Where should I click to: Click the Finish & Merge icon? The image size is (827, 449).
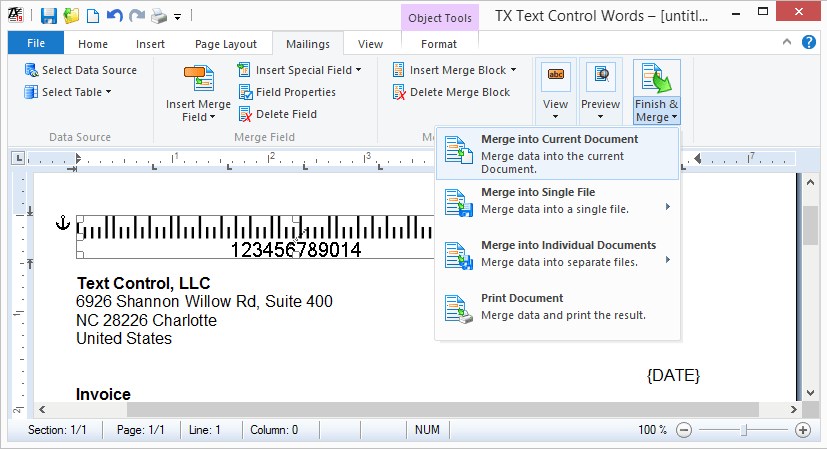pos(656,78)
